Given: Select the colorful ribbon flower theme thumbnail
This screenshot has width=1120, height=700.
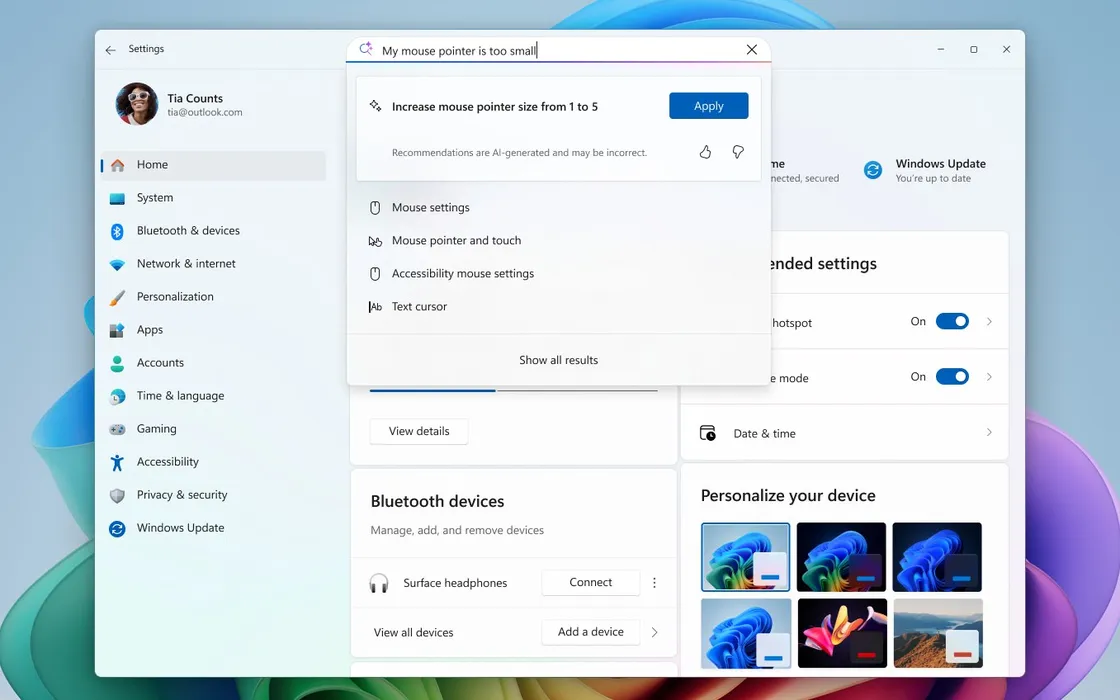Looking at the screenshot, I should (842, 634).
